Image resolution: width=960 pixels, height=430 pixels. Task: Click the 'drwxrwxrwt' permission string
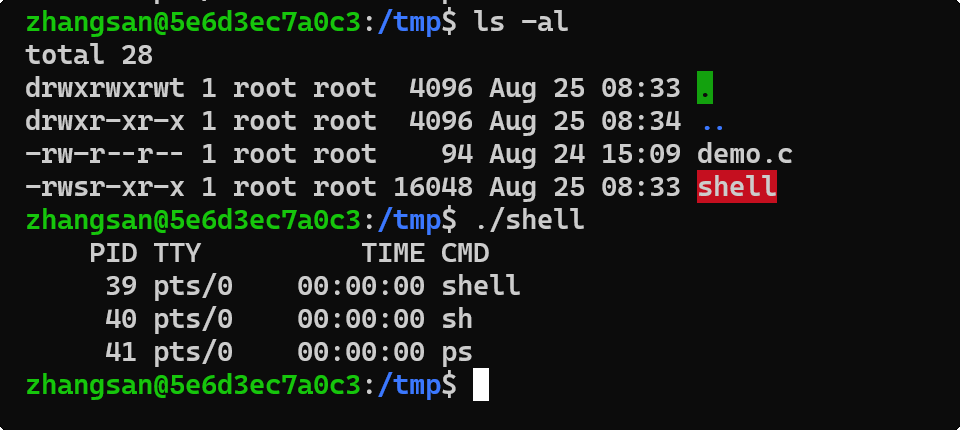pyautogui.click(x=105, y=88)
